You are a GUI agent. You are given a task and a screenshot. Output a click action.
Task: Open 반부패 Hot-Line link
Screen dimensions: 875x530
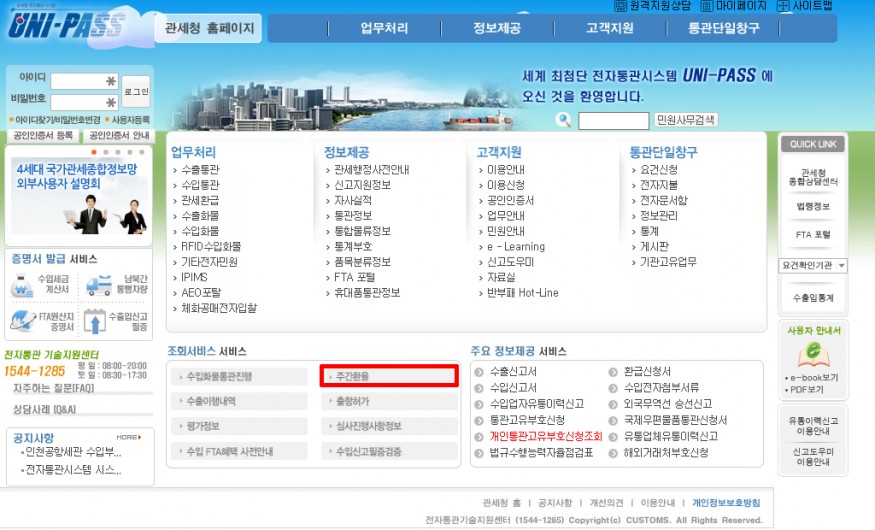tap(522, 293)
